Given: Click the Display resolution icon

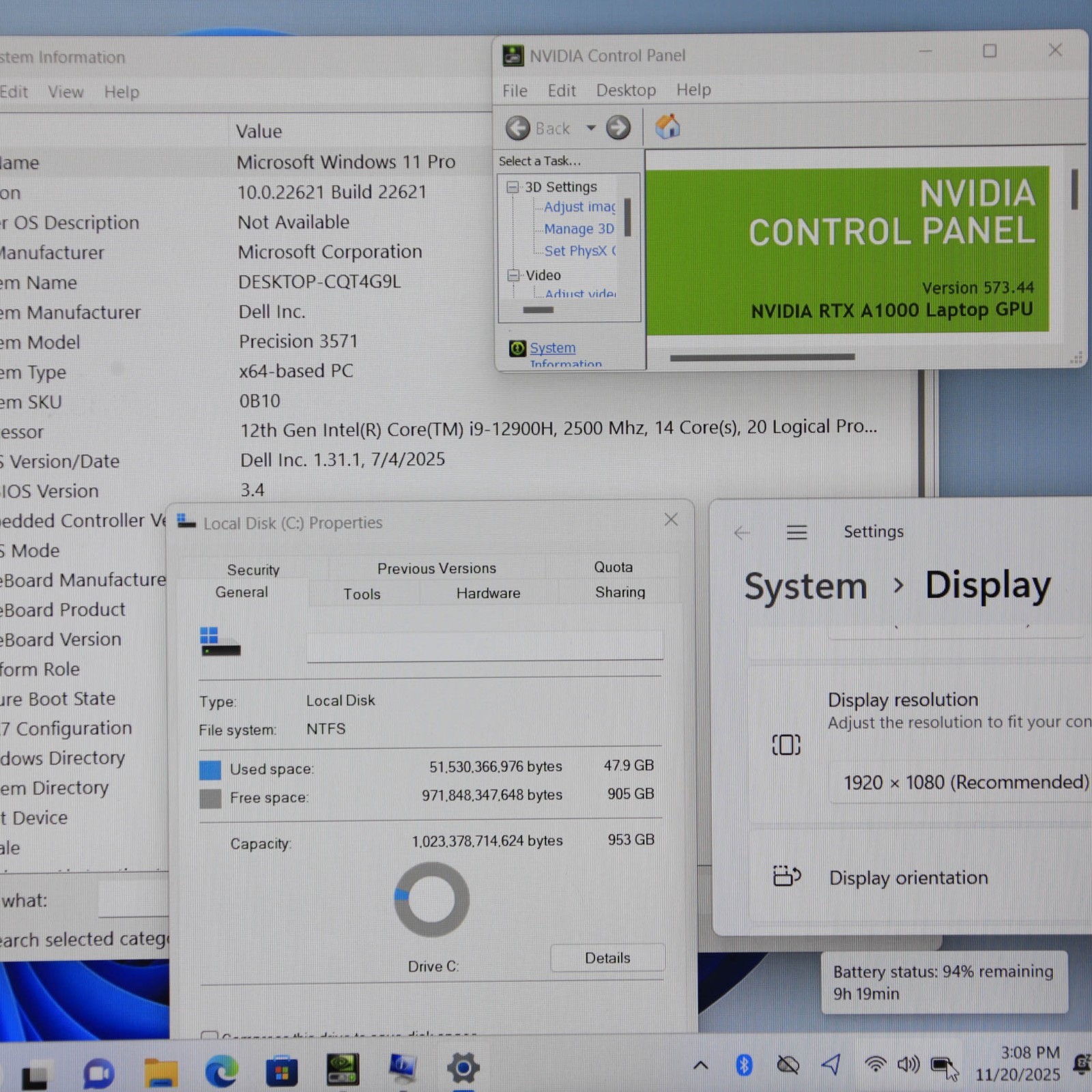Looking at the screenshot, I should (786, 745).
